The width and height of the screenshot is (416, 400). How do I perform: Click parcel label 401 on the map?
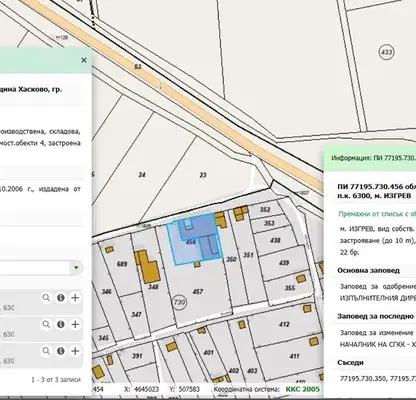[x=208, y=352]
